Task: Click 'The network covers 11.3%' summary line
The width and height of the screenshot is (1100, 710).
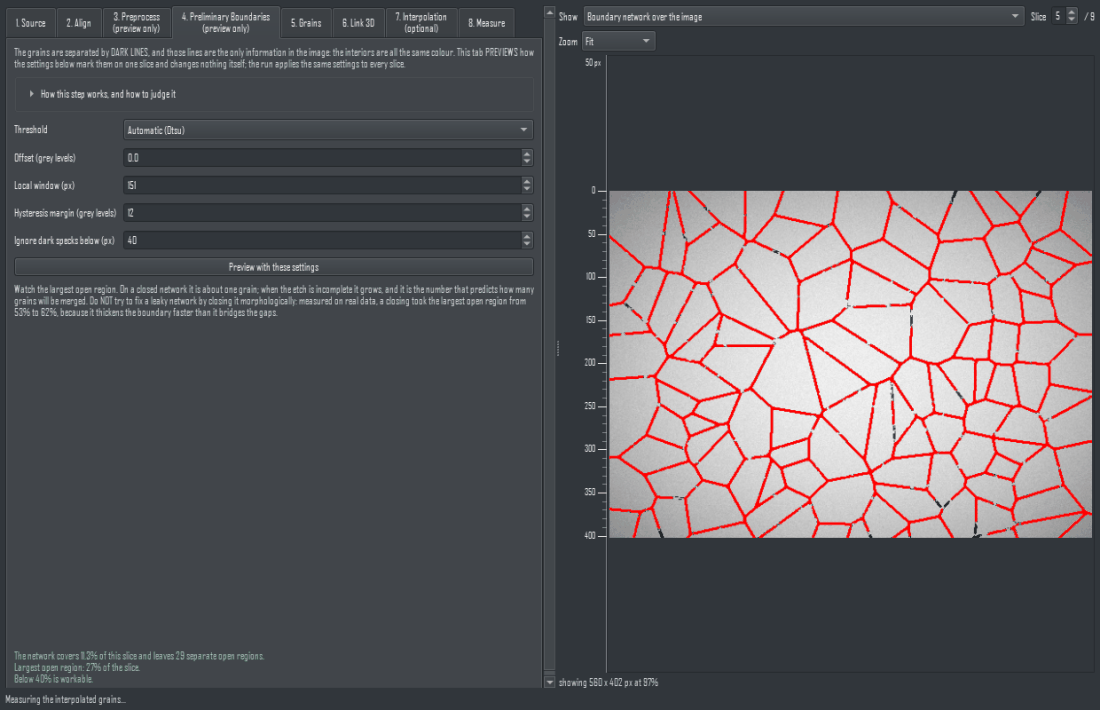Action: point(140,657)
